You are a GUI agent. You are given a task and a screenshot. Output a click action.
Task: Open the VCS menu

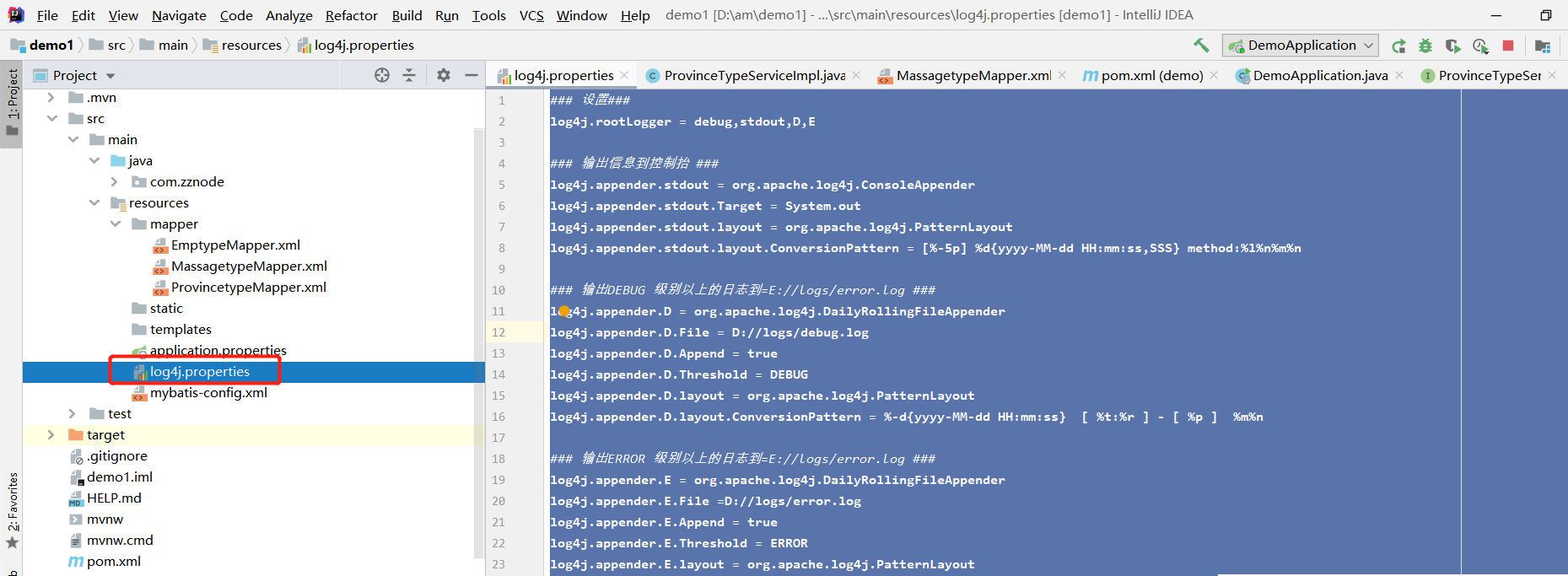click(531, 15)
